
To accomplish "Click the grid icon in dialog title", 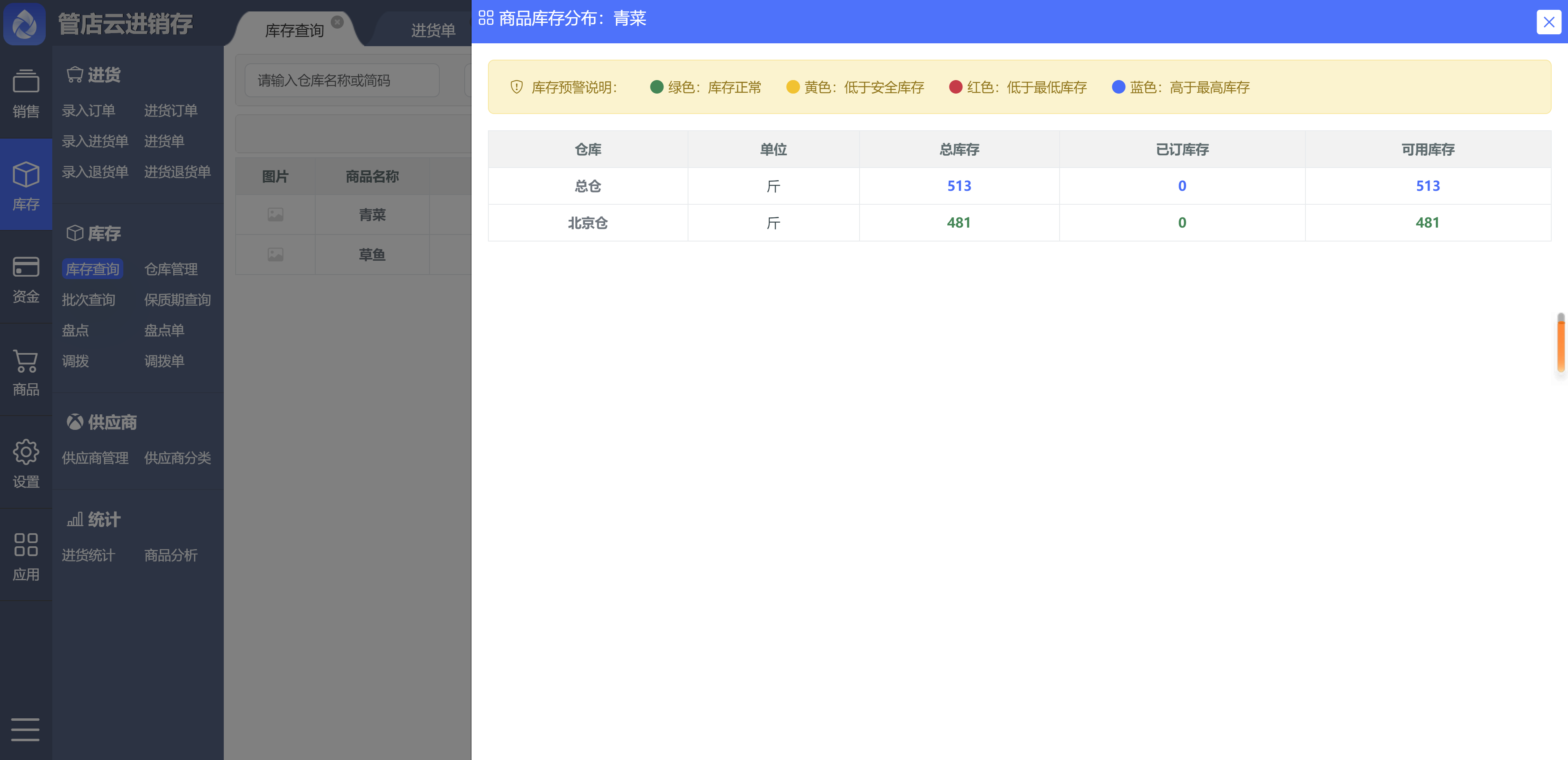I will 486,18.
